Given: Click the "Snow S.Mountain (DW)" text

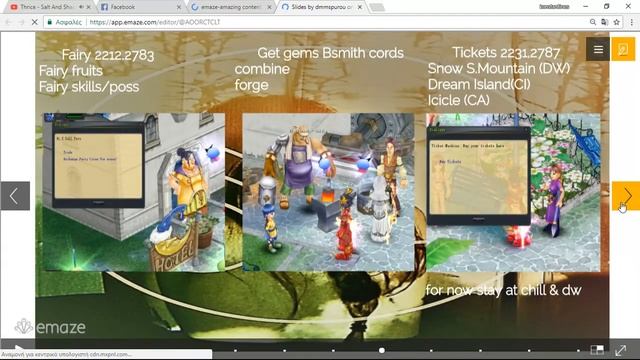Looking at the screenshot, I should [x=499, y=68].
